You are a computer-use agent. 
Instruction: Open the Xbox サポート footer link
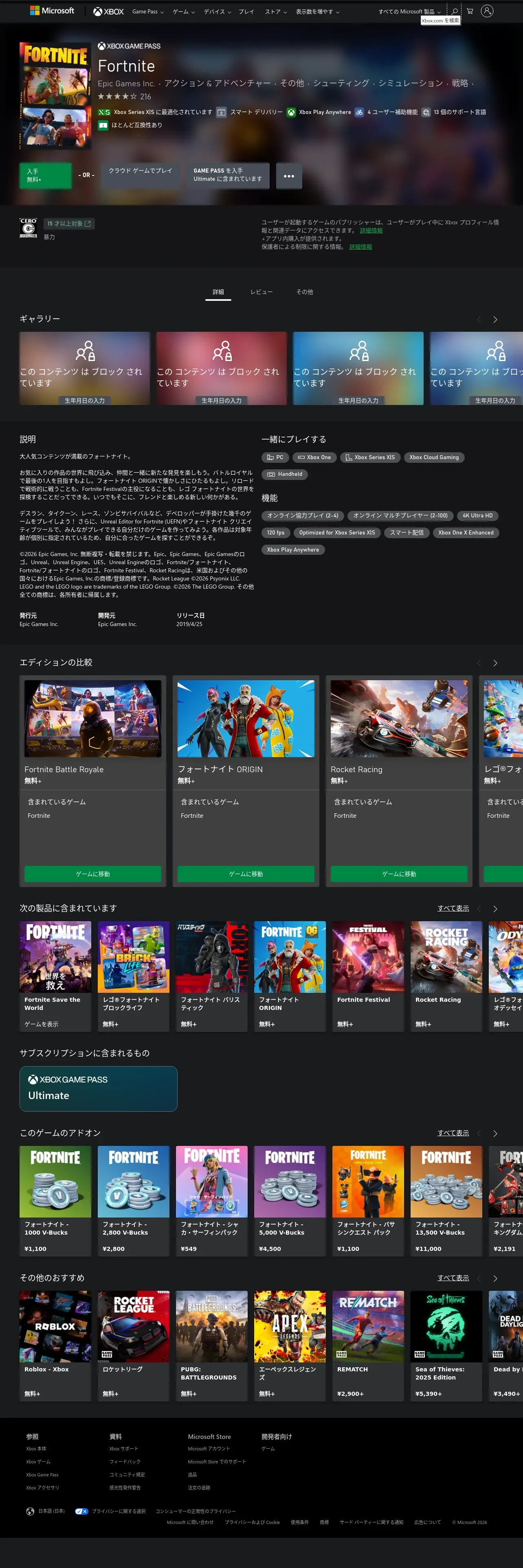click(x=123, y=1449)
